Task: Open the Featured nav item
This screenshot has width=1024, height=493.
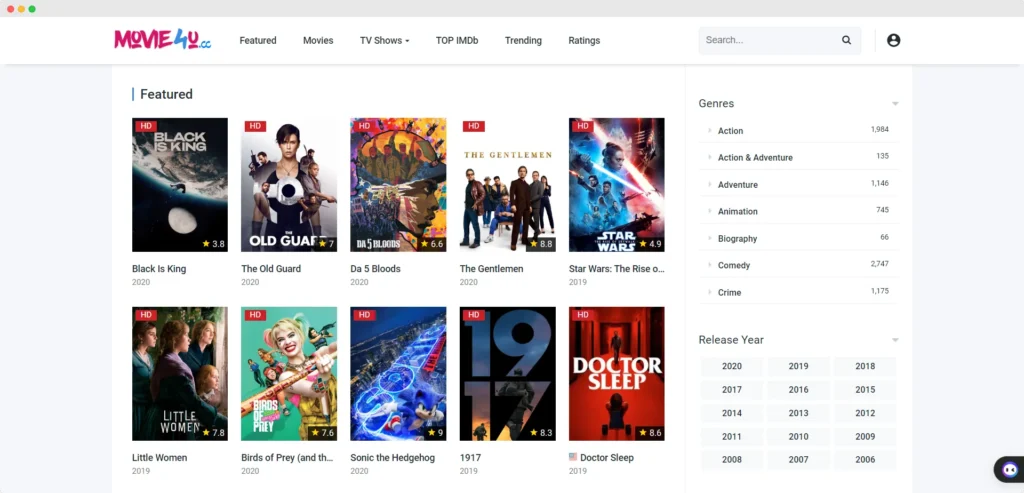Action: click(x=258, y=40)
